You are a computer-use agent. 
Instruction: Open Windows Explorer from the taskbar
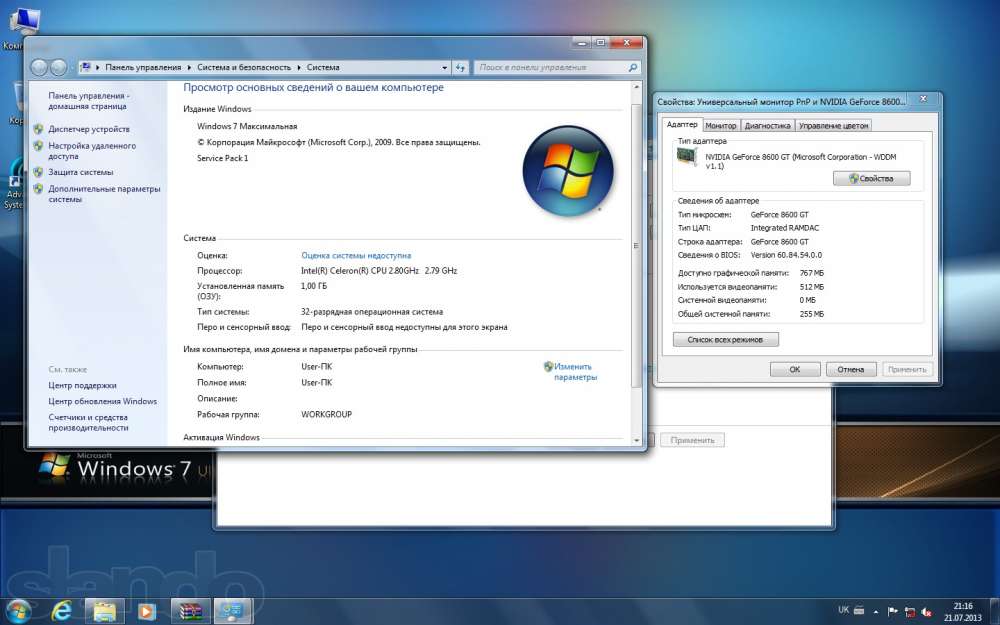tap(105, 612)
